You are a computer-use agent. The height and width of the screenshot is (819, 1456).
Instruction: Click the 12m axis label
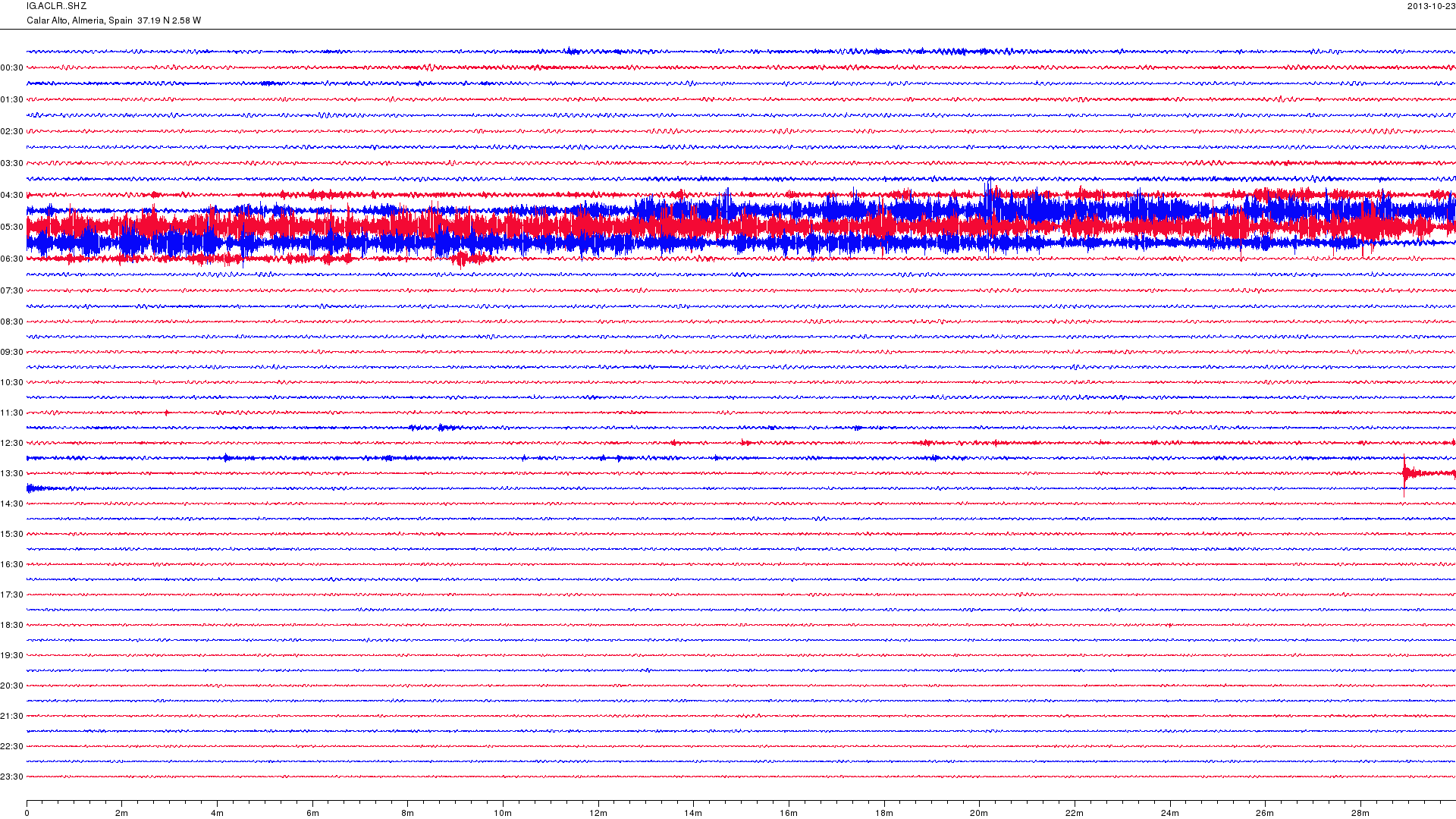[598, 814]
